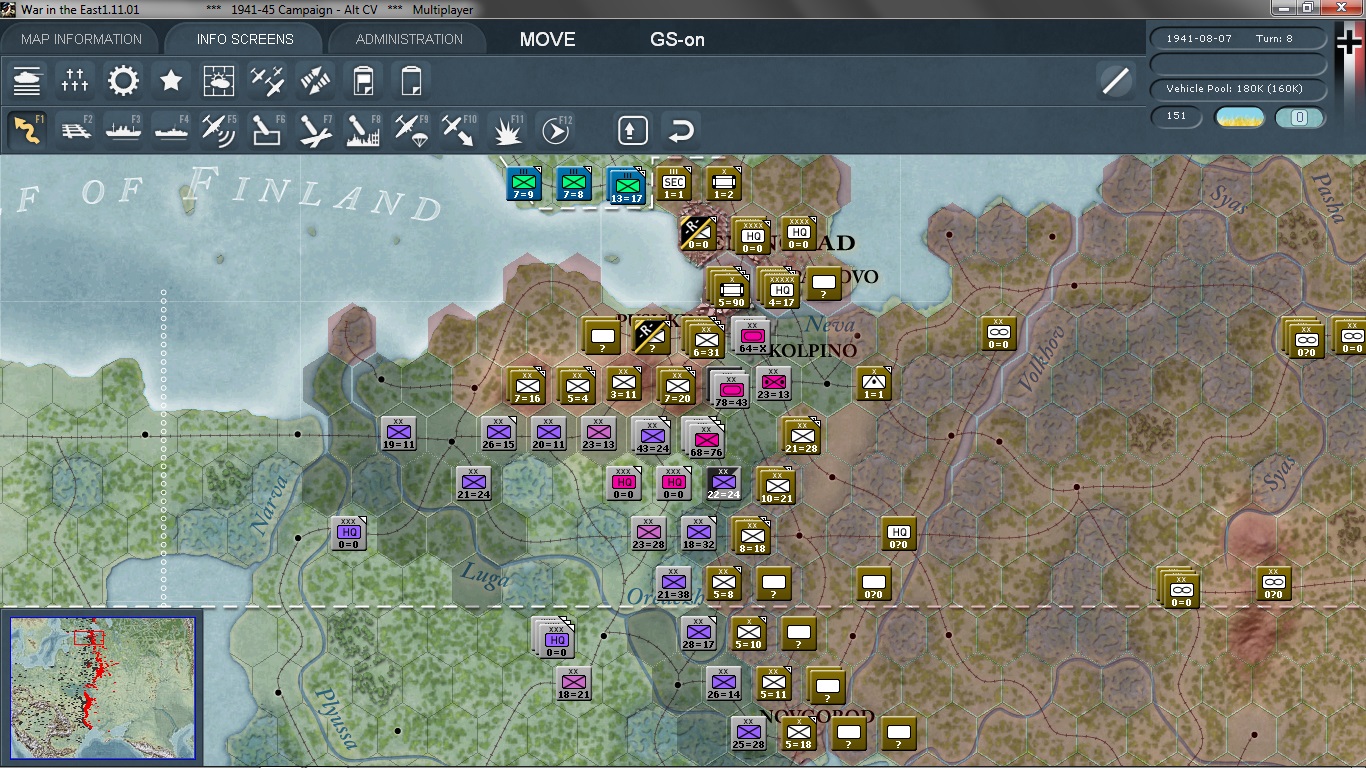Click the strategic minimap thumbnail

coord(102,689)
